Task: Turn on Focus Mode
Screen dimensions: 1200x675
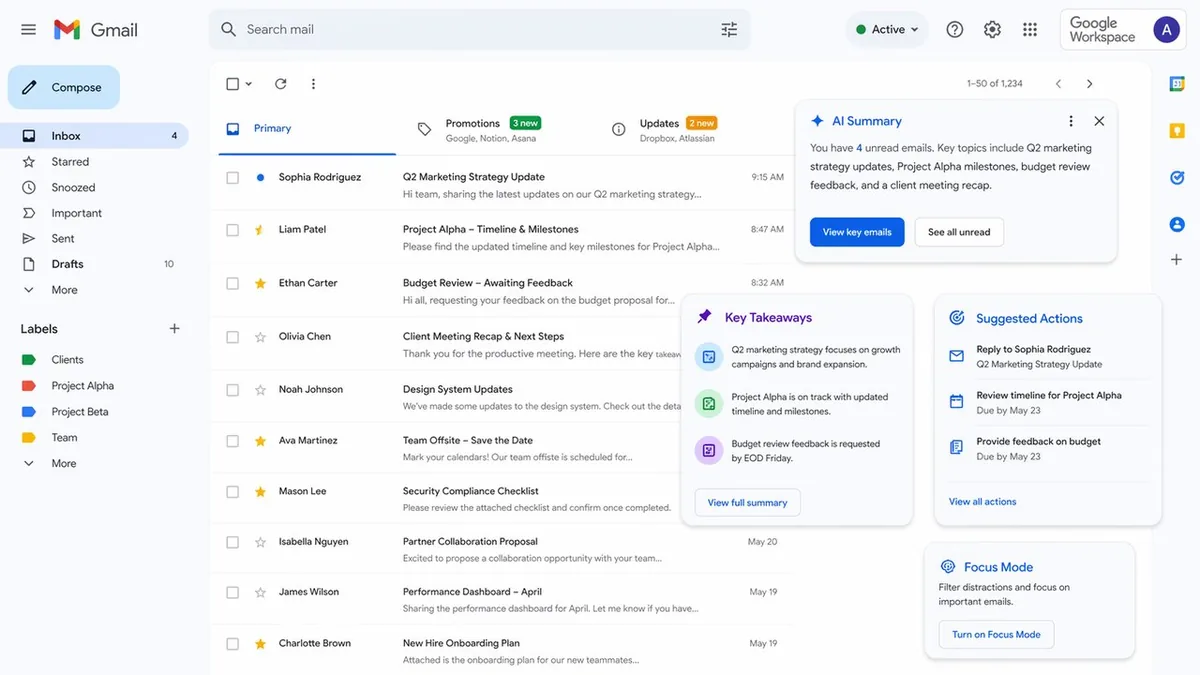Action: 996,634
